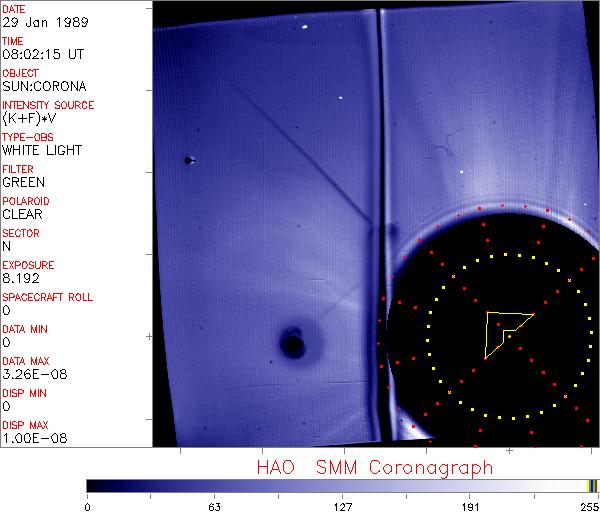The width and height of the screenshot is (600, 512).
Task: Select the exposure value 8.192
Action: click(x=21, y=278)
